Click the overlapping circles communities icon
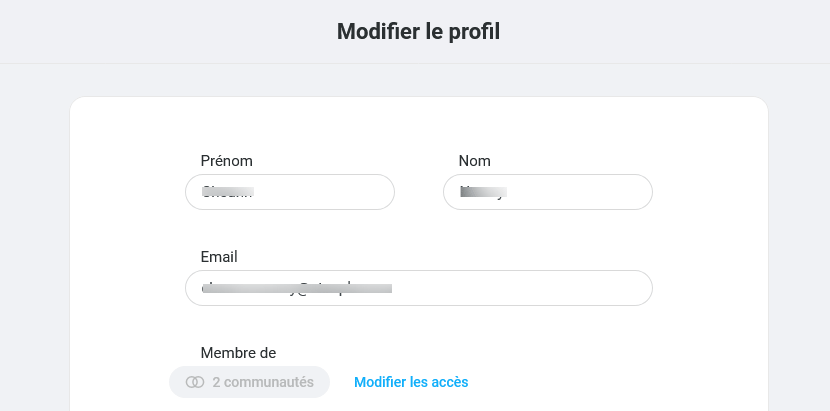 pyautogui.click(x=195, y=382)
